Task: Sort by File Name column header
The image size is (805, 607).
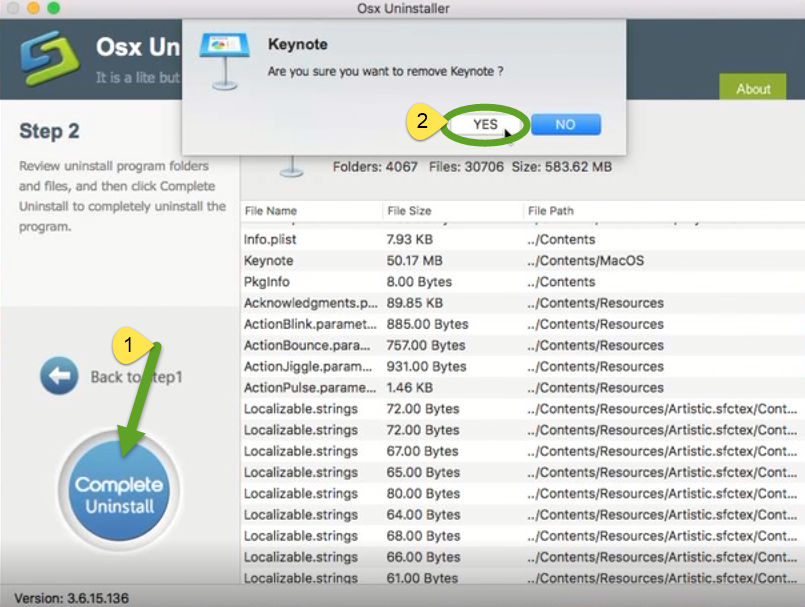Action: click(270, 211)
